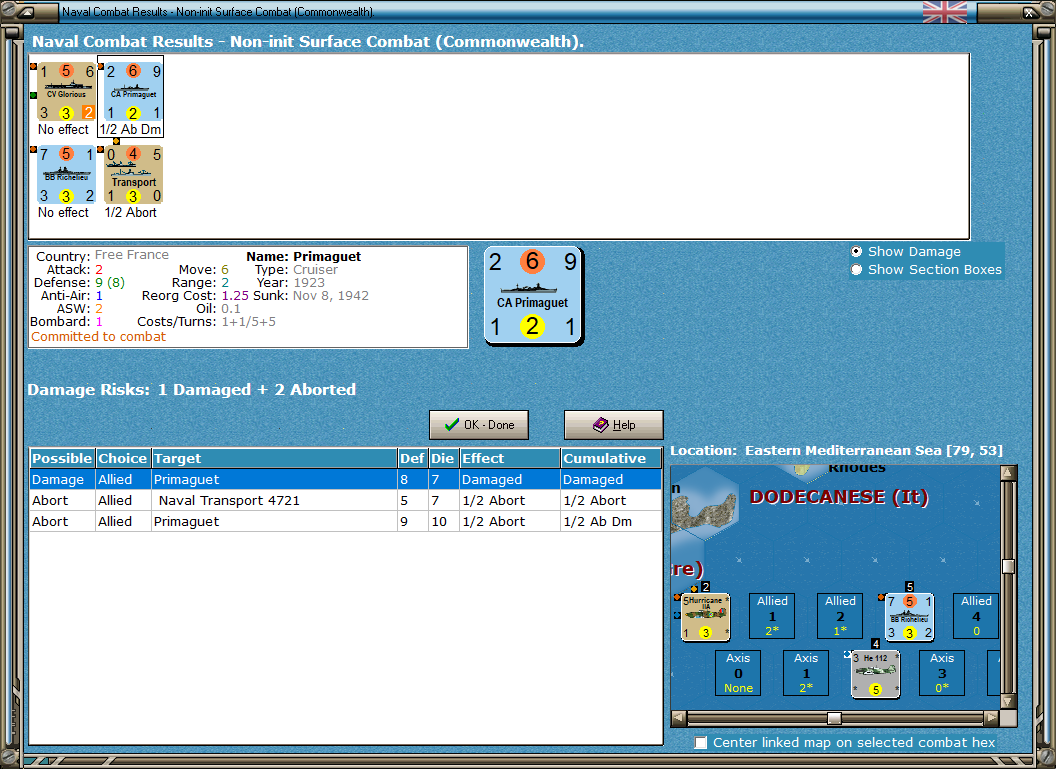
Task: Click the Axis 3 section box
Action: [x=942, y=673]
